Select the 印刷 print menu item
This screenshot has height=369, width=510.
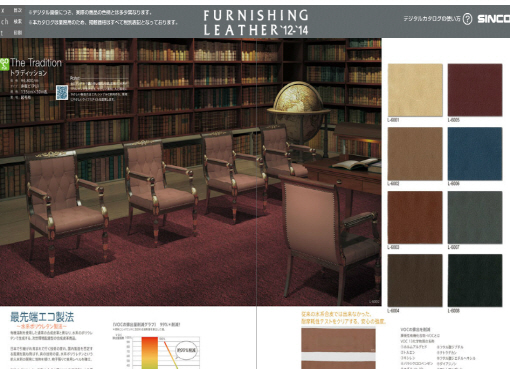pyautogui.click(x=18, y=33)
